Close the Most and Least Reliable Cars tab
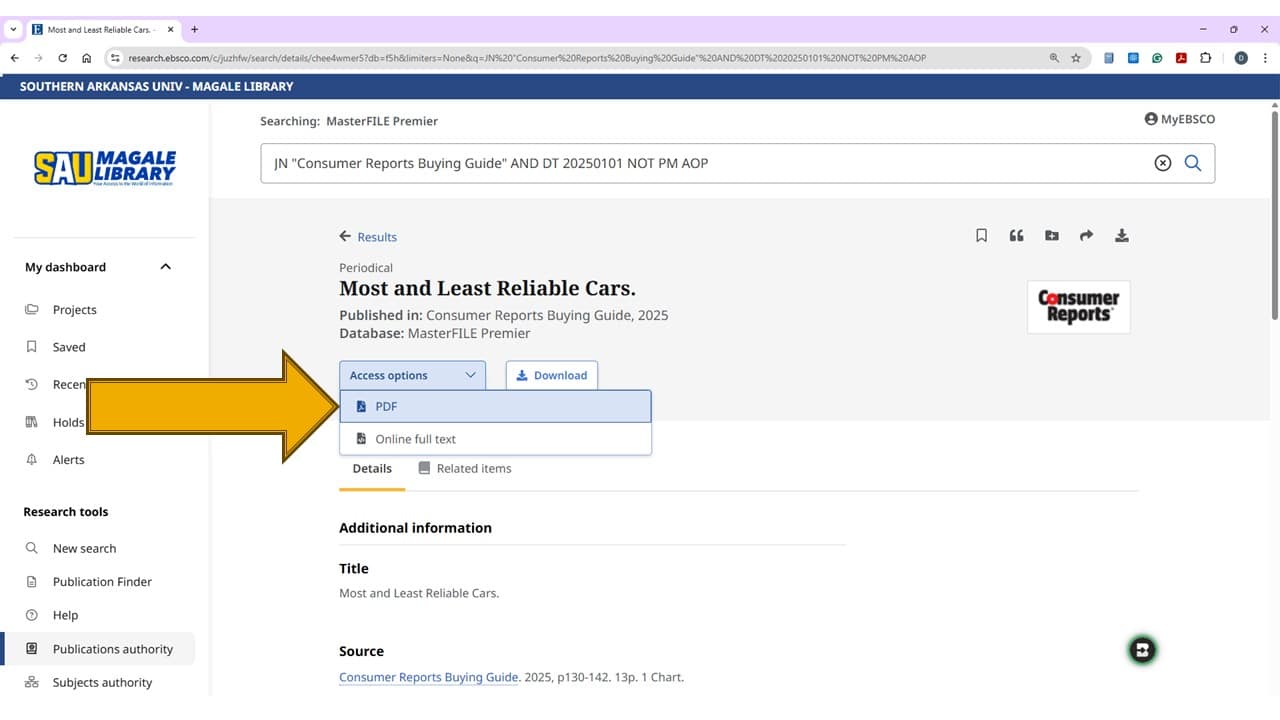Image resolution: width=1280 pixels, height=720 pixels. (x=171, y=30)
